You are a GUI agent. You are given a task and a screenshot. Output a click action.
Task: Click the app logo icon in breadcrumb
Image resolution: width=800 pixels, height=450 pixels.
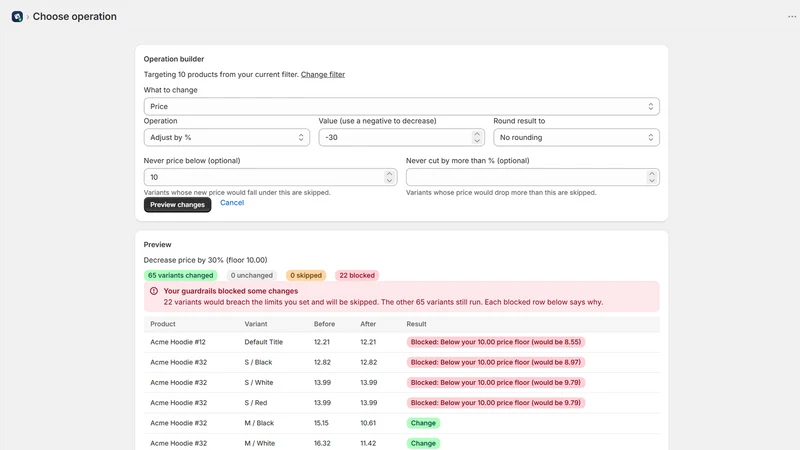[17, 16]
